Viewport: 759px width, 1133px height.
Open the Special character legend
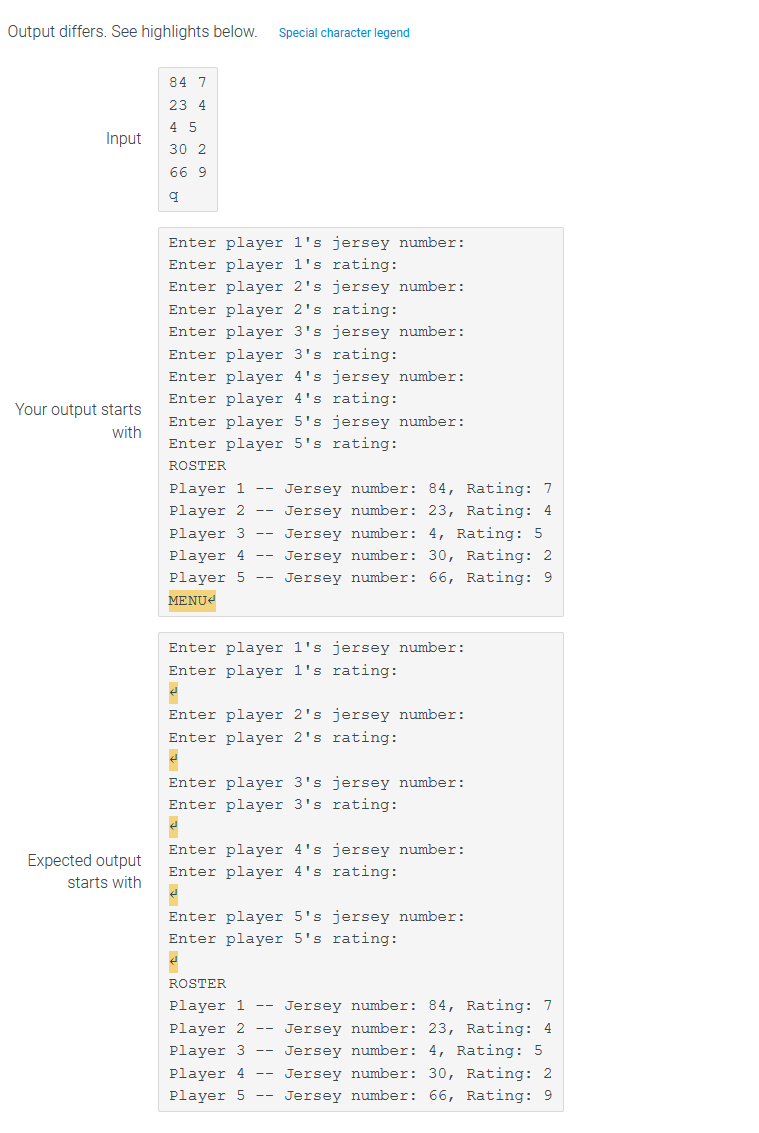pos(344,32)
